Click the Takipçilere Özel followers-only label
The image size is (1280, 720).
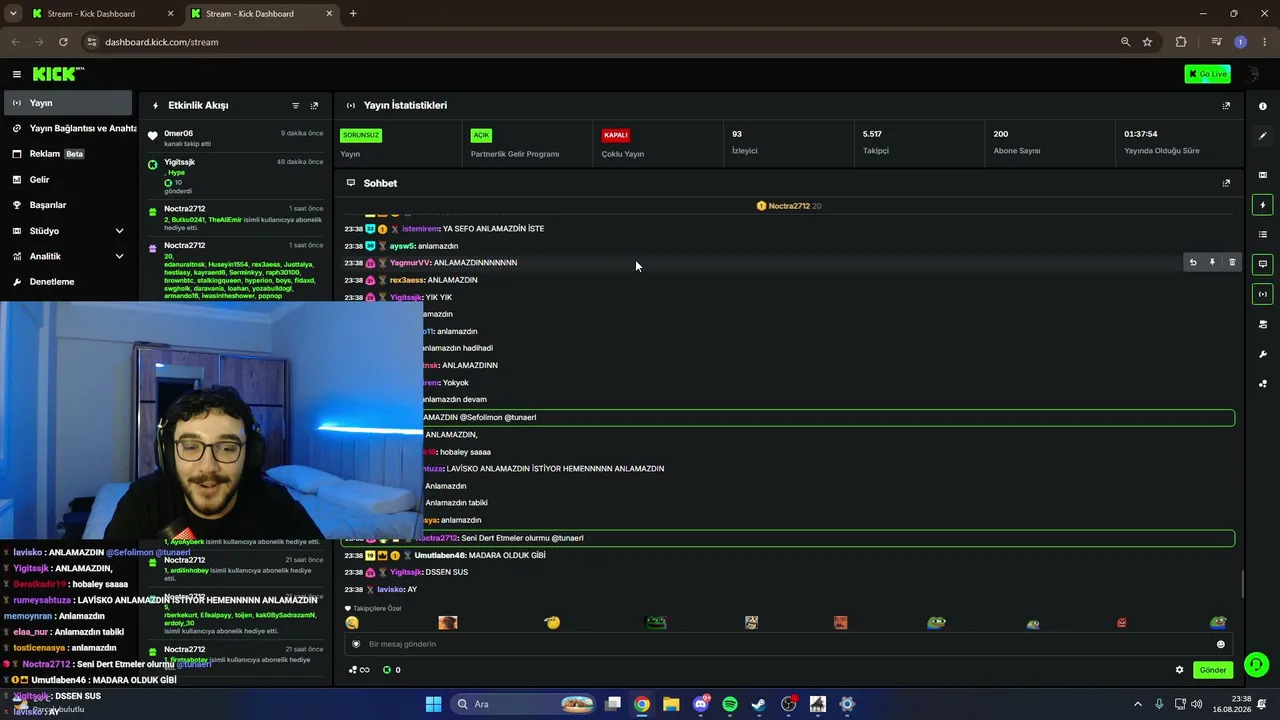tap(373, 608)
